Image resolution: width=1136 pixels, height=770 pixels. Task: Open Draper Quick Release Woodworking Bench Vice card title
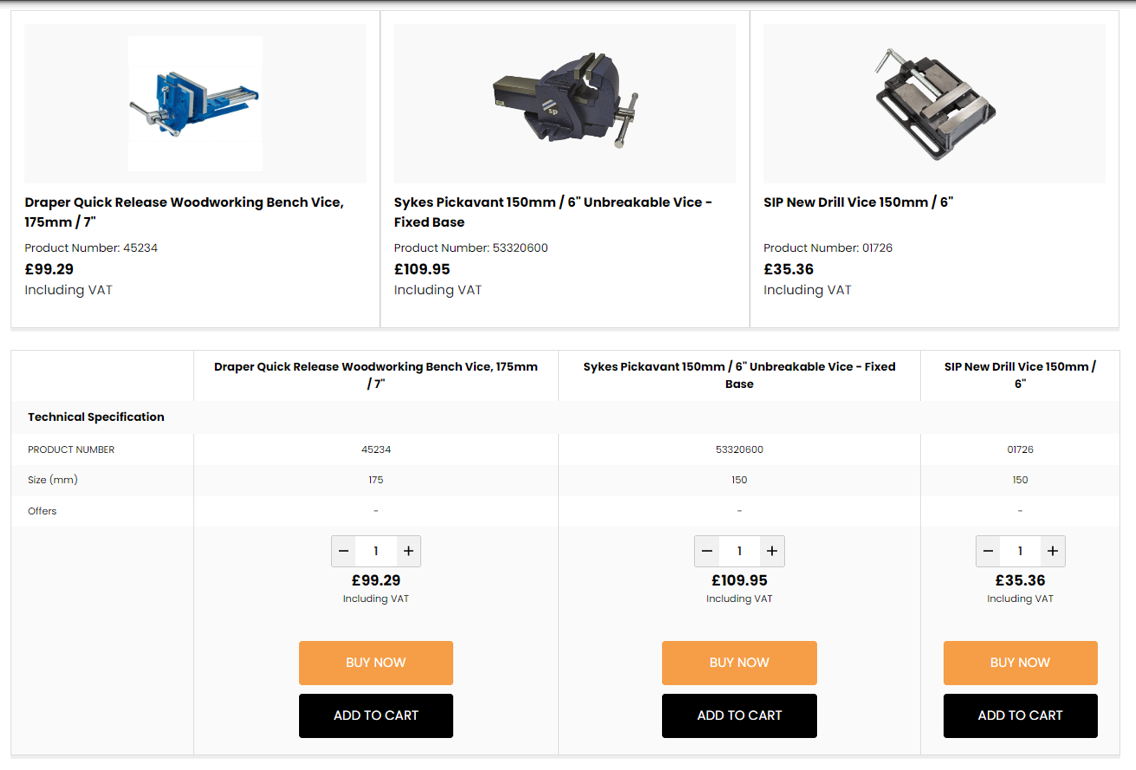184,212
